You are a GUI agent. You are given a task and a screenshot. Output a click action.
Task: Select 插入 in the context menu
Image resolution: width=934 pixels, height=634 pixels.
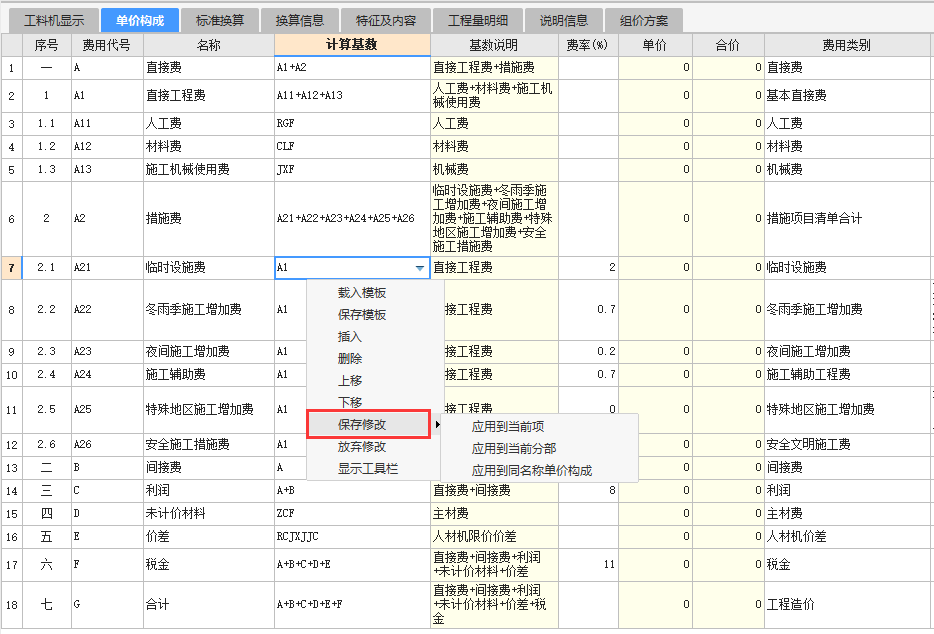click(x=350, y=337)
